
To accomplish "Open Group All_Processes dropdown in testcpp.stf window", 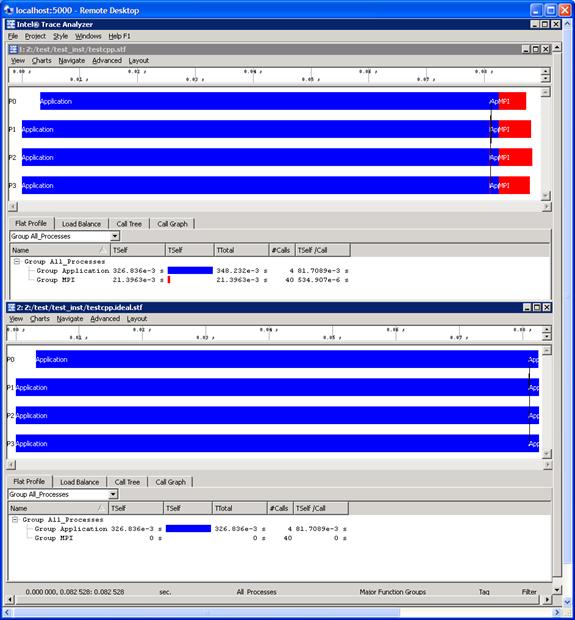I will 115,236.
